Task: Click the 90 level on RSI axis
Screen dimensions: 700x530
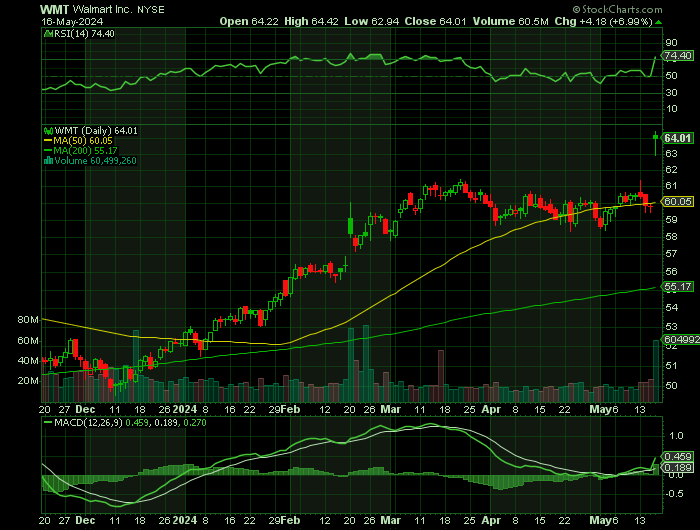Action: pyautogui.click(x=671, y=43)
